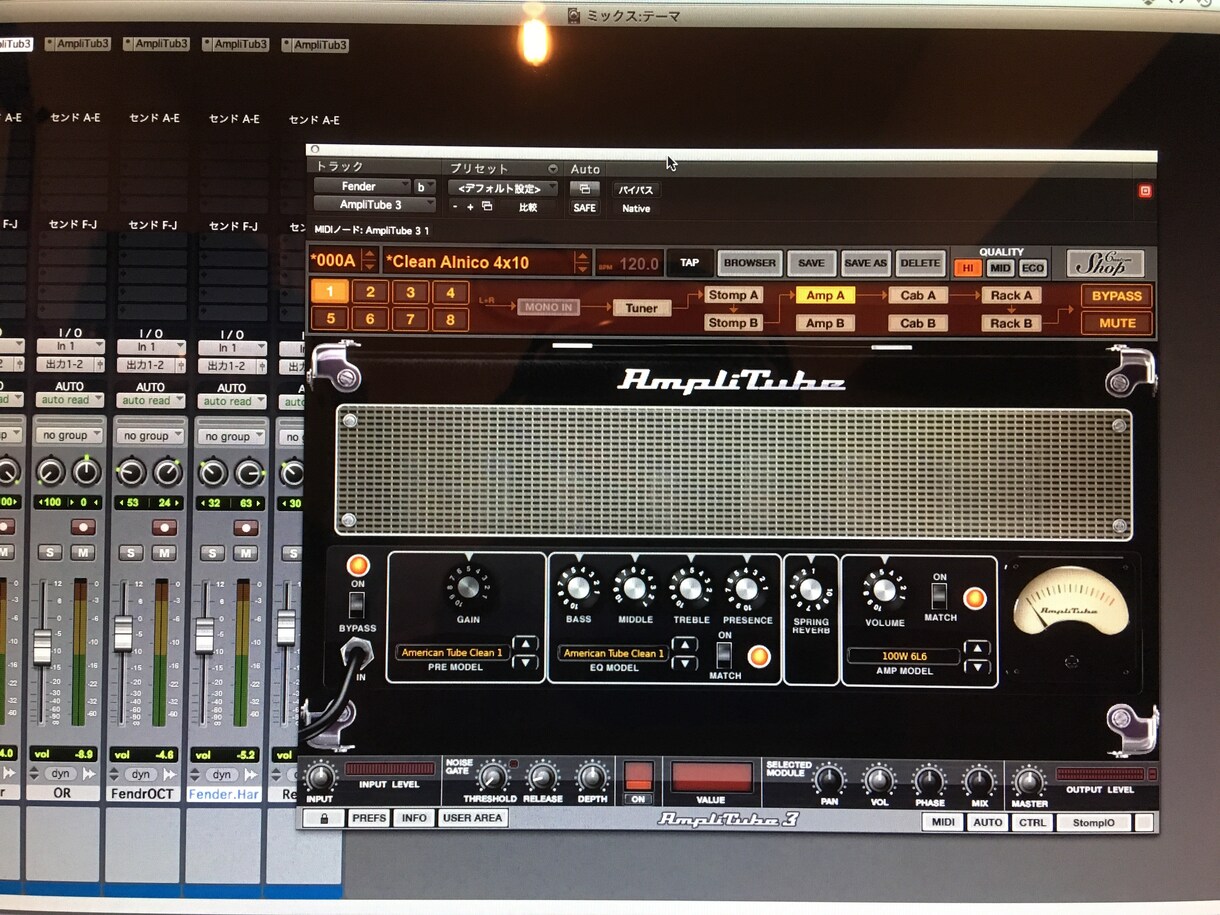Click the selected module PAN knob
The height and width of the screenshot is (915, 1220).
tap(828, 779)
